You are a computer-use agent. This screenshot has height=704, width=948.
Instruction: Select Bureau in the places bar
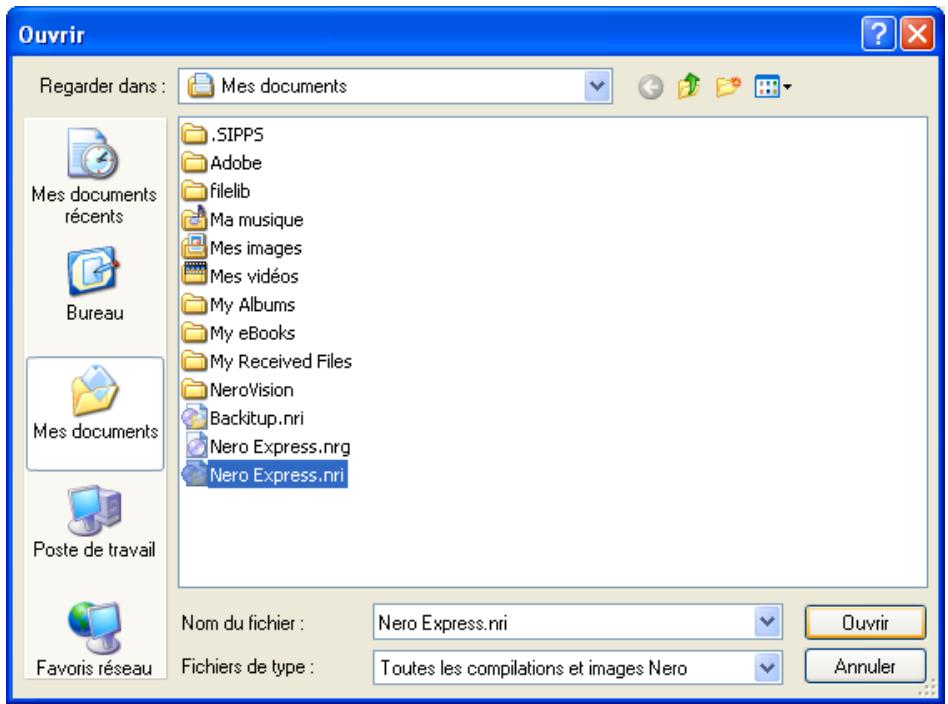click(94, 284)
